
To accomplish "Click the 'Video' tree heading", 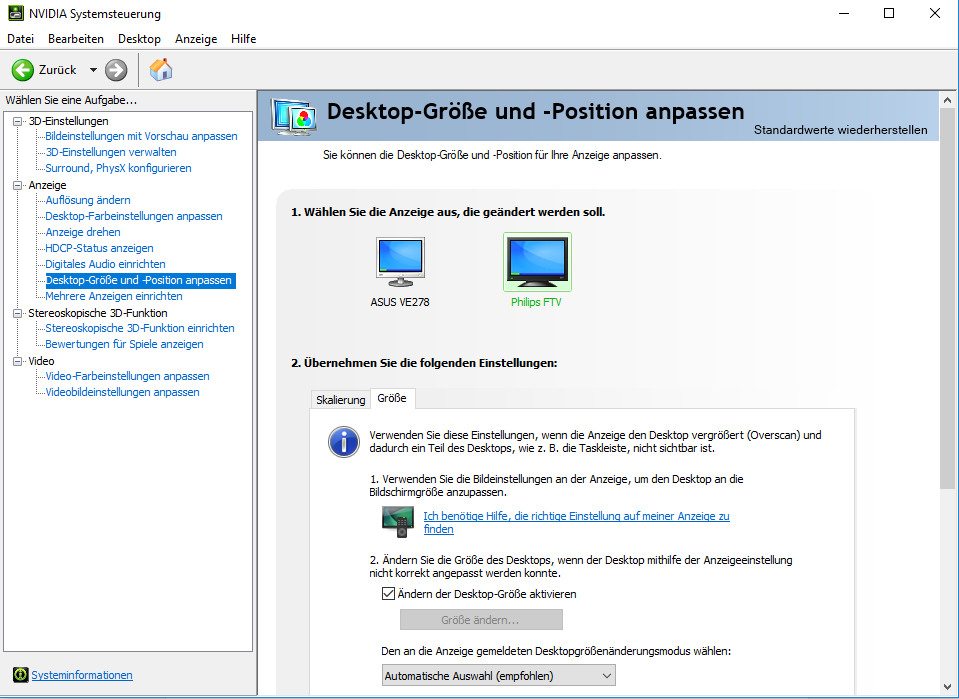I will pos(41,361).
